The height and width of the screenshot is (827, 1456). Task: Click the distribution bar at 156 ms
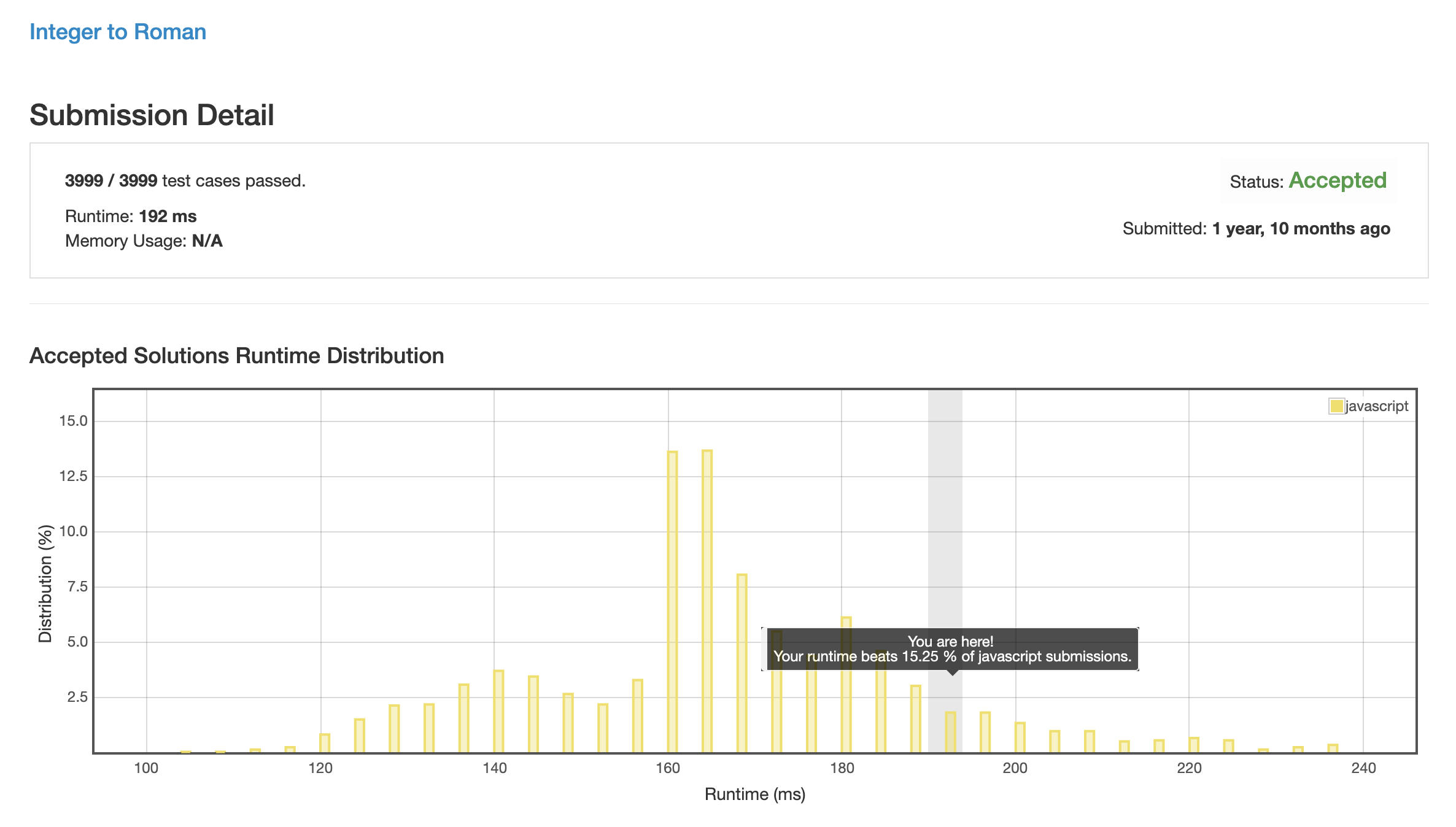(x=638, y=717)
